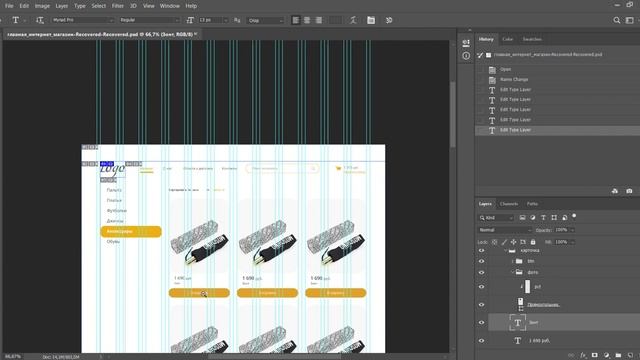Toggle Character and Paragraph panels icon
640x360 pixels.
coord(371,20)
